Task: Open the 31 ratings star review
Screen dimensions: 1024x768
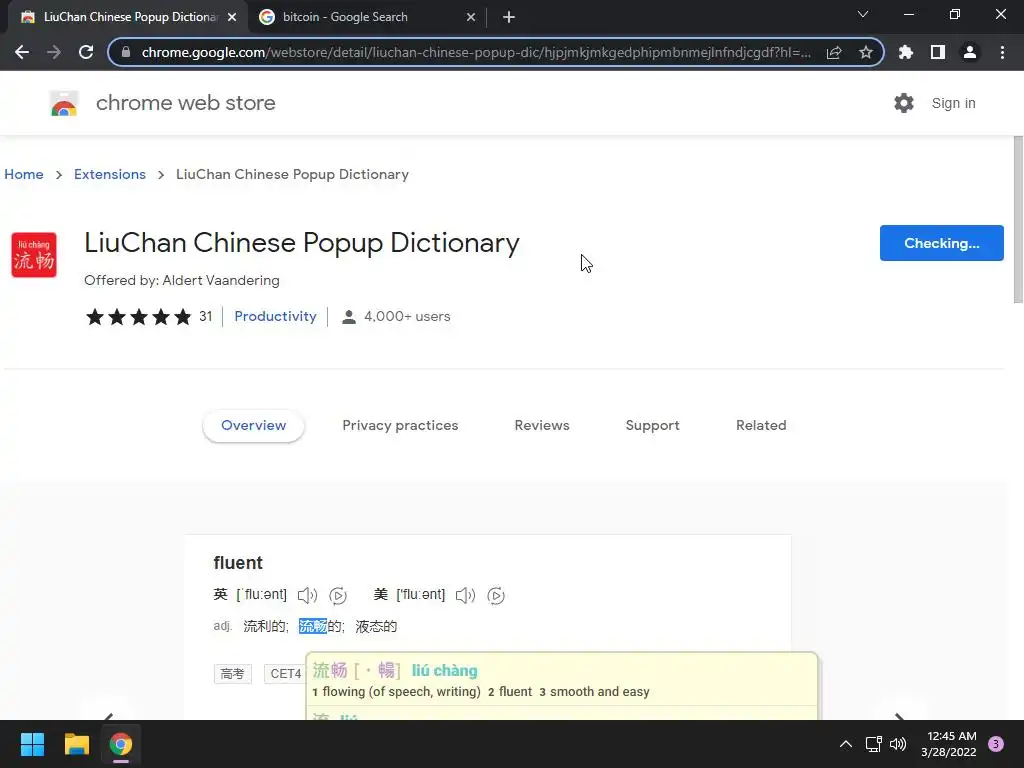Action: [148, 317]
